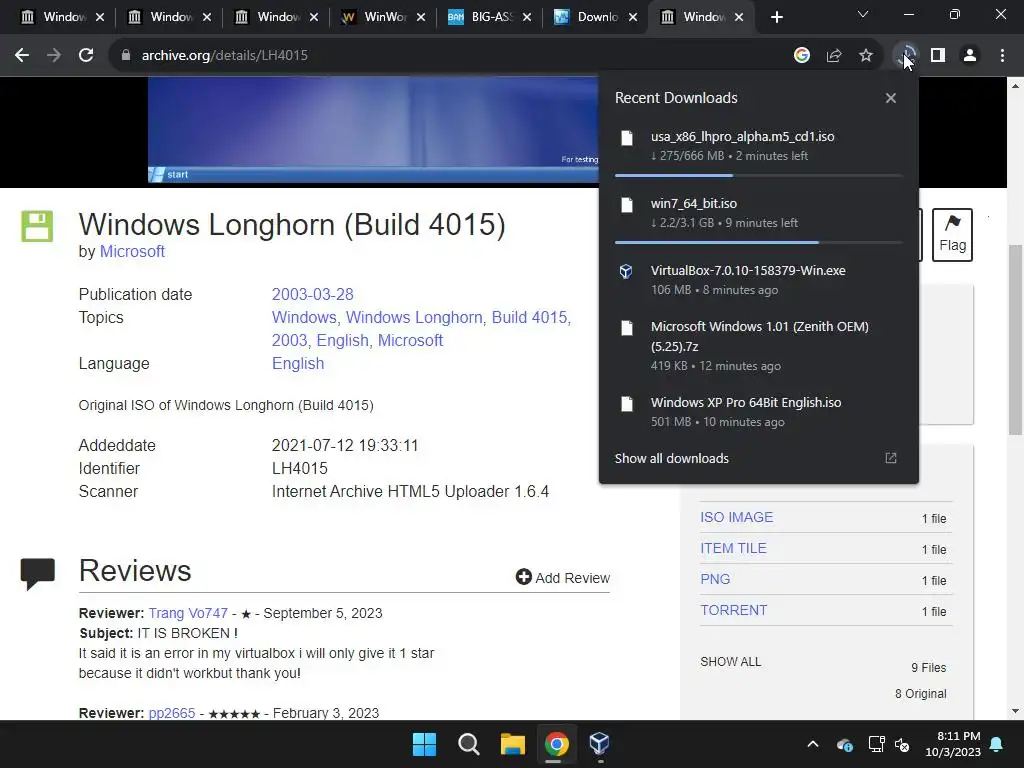This screenshot has height=768, width=1024.
Task: Open VirtualBox-7.0.10-158379-Win.exe download
Action: [758, 280]
